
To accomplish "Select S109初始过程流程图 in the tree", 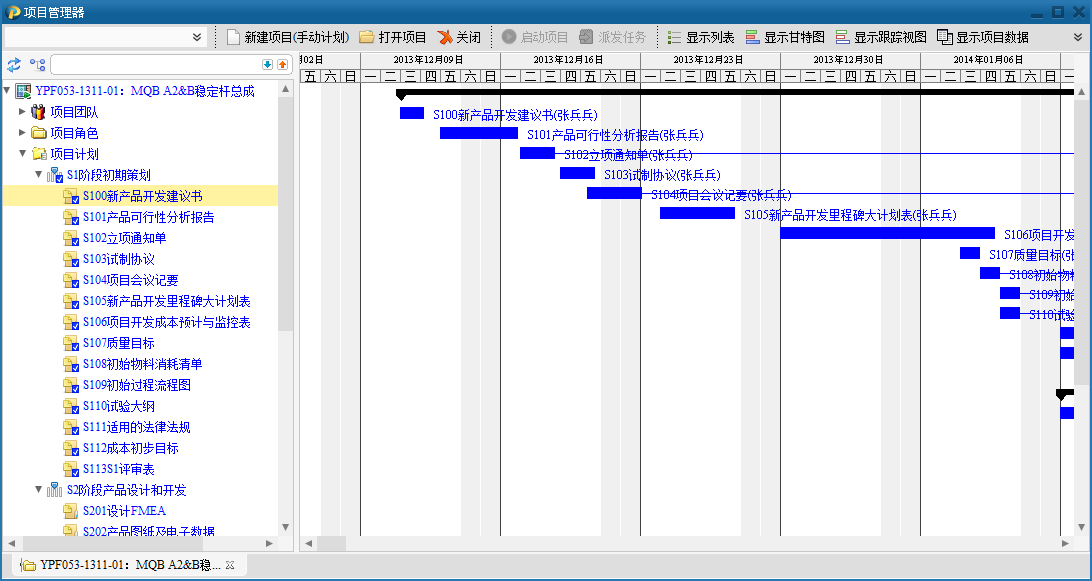I will [x=136, y=385].
